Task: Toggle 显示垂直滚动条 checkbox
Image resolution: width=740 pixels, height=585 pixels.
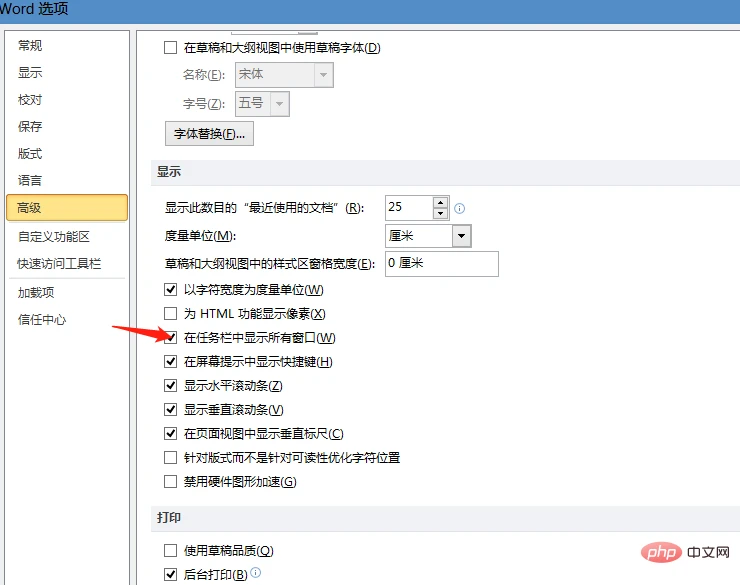Action: 170,410
